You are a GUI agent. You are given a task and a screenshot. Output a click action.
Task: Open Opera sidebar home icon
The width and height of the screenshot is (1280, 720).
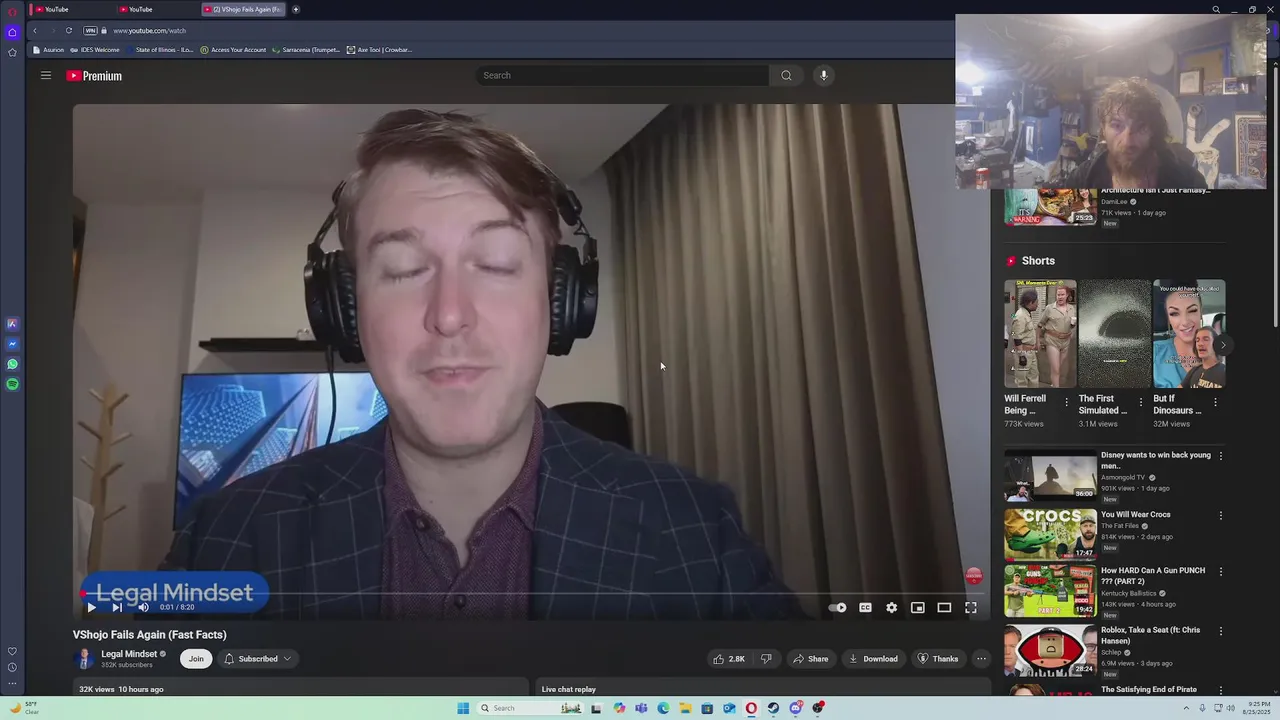tap(12, 32)
